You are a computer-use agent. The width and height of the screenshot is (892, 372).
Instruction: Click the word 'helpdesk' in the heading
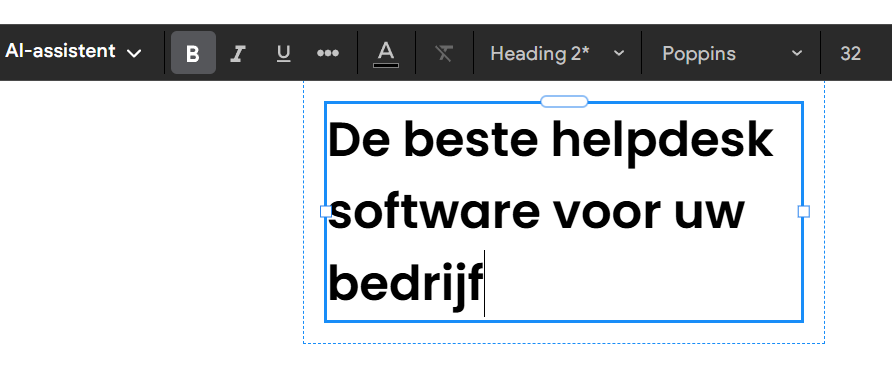[662, 143]
